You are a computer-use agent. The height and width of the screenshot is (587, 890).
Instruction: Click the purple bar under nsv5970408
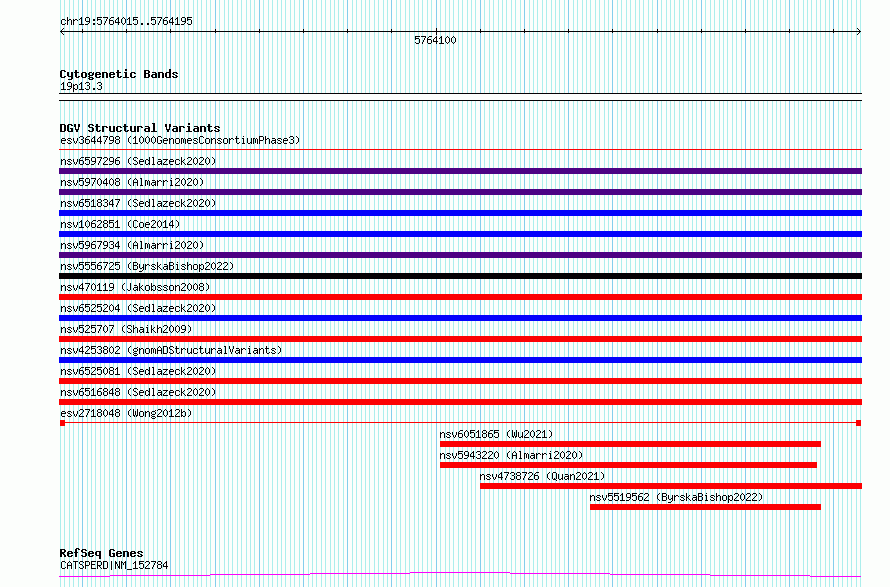pos(460,192)
